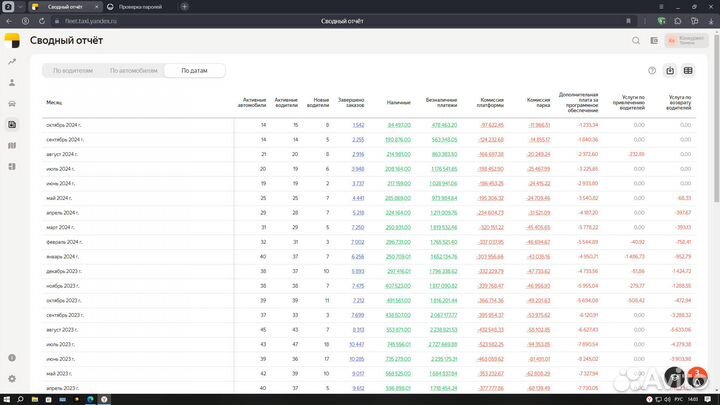Open completed orders link for октябрь 2024
Screen dimensions: 720x405
pyautogui.click(x=358, y=125)
